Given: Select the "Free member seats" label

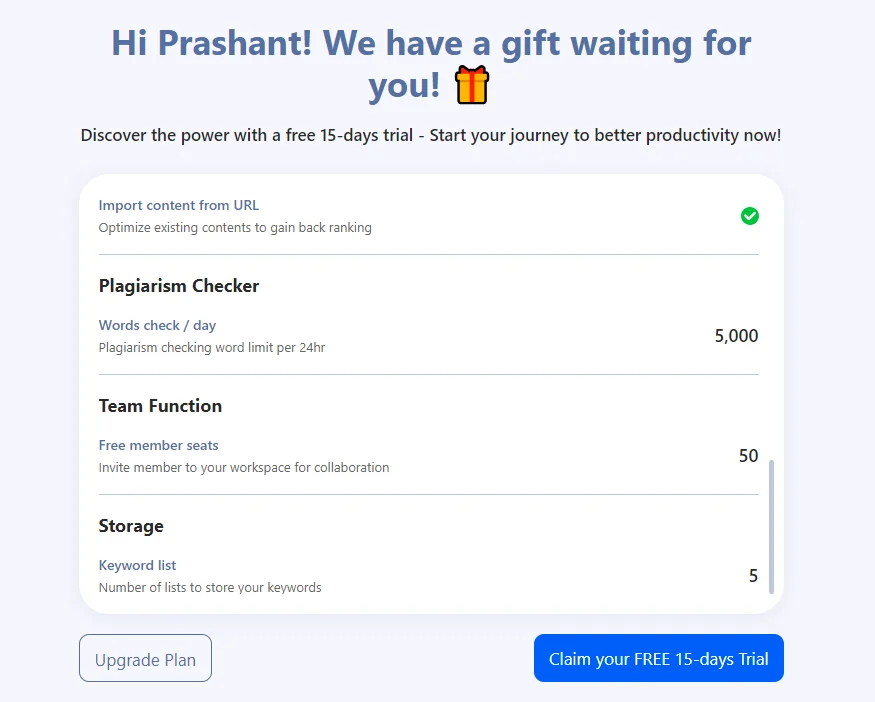Looking at the screenshot, I should coord(158,445).
